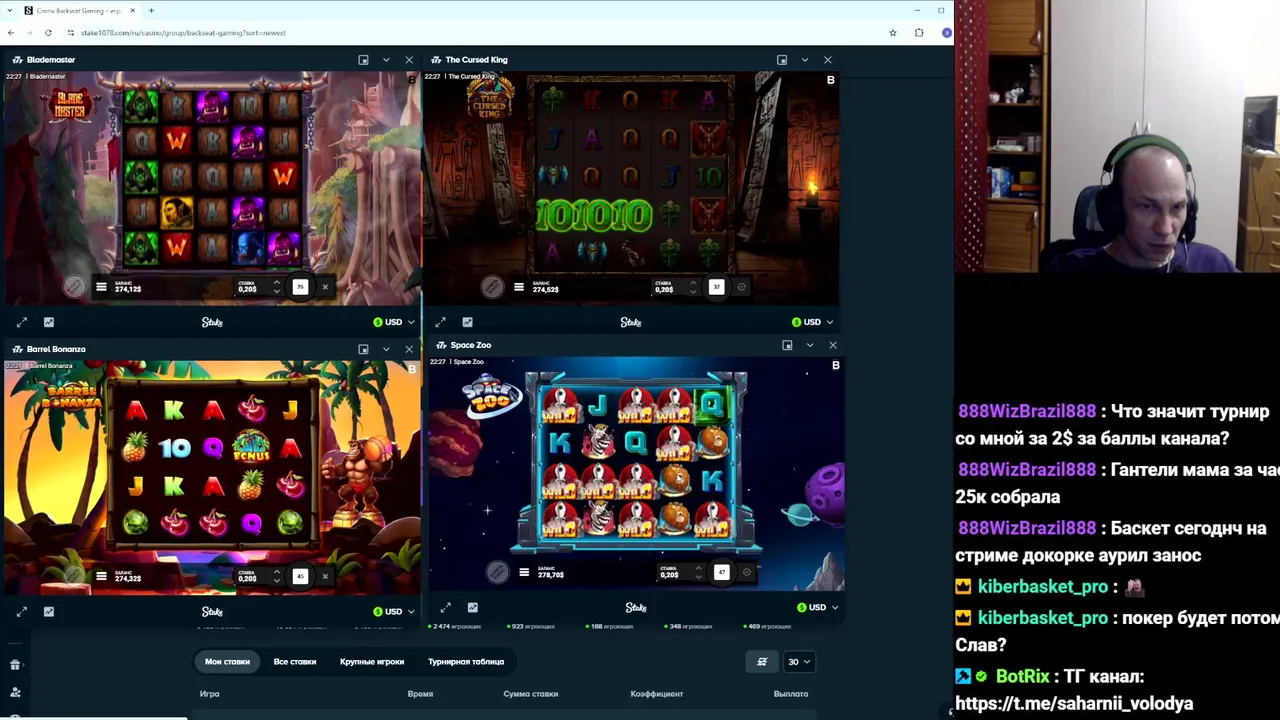
Task: Pop out the Barrel Bonanza window
Action: pos(363,349)
